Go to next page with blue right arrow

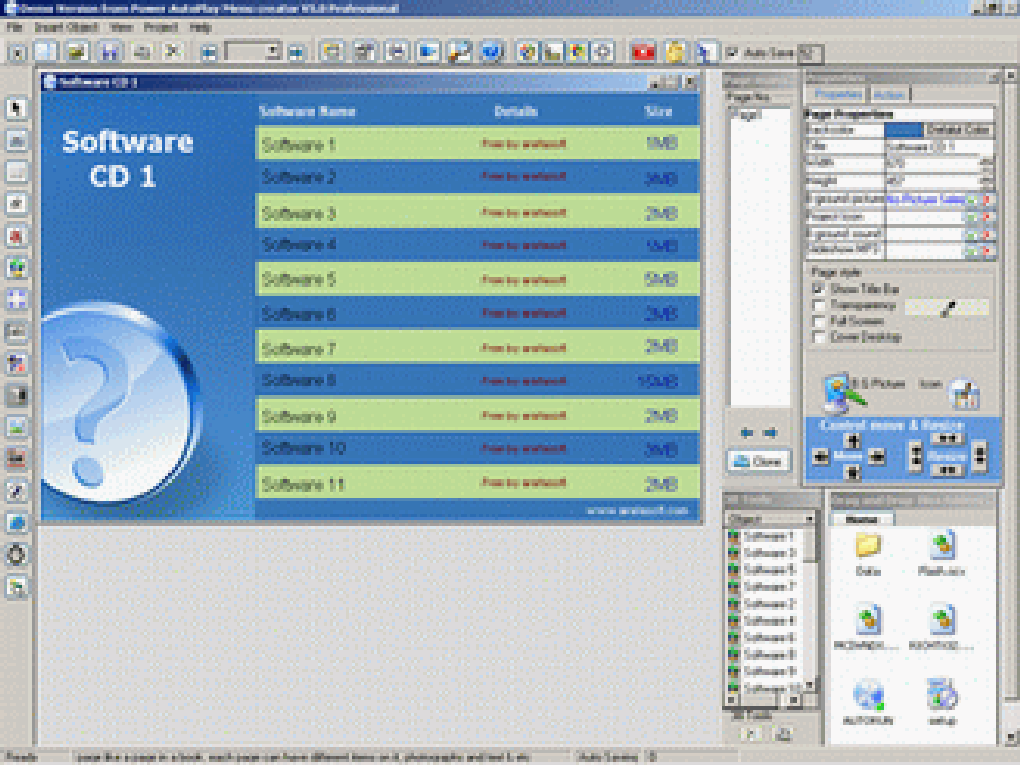771,433
